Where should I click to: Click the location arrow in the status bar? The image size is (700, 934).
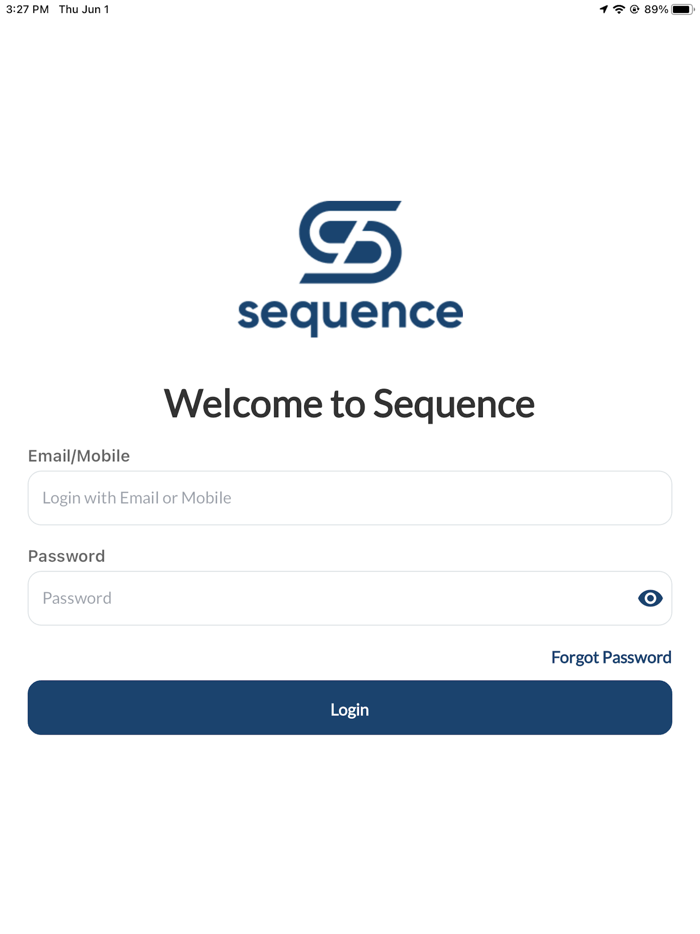[x=602, y=9]
